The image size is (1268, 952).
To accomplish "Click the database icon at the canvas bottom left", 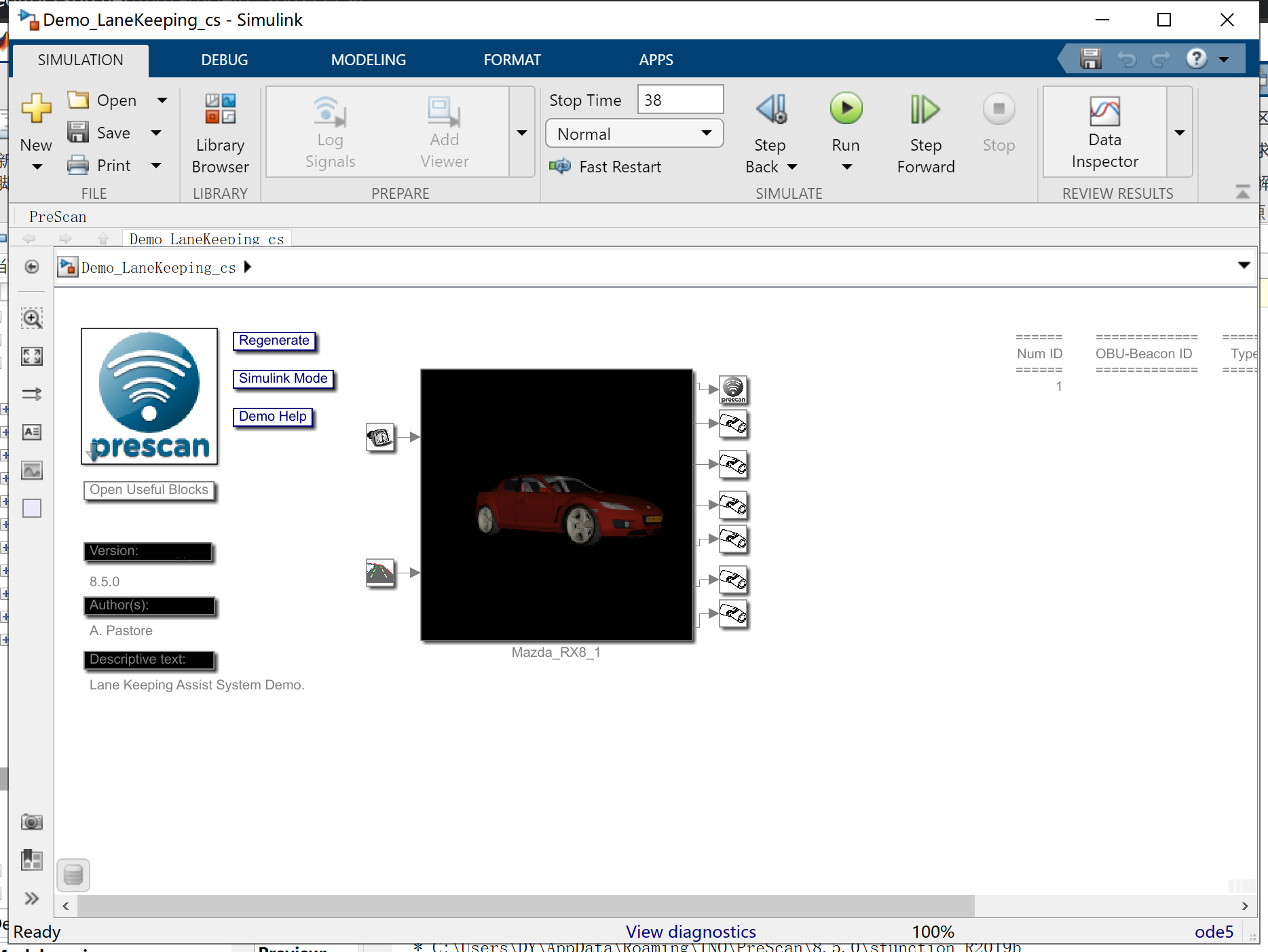I will pos(73,875).
